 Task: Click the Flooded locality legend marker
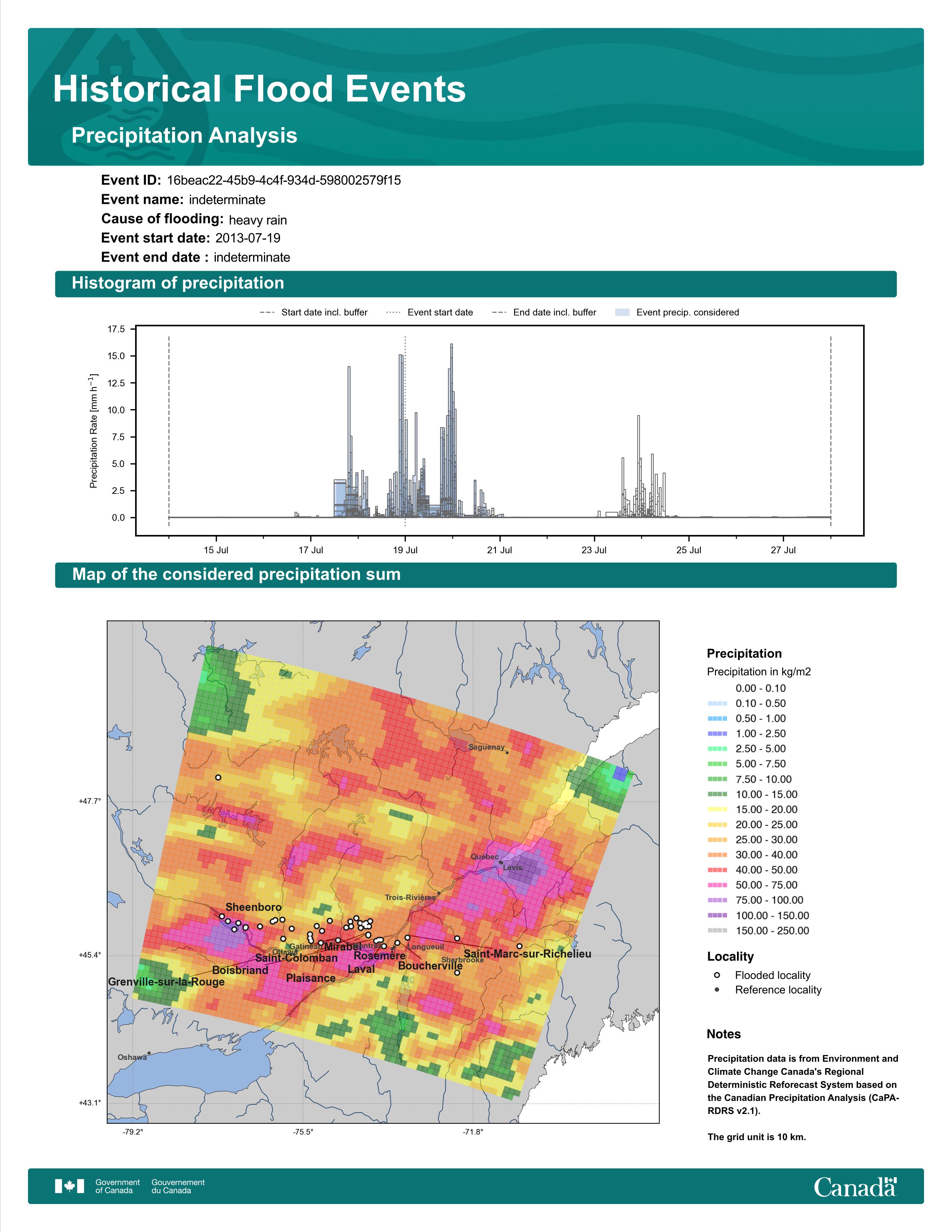(x=717, y=975)
